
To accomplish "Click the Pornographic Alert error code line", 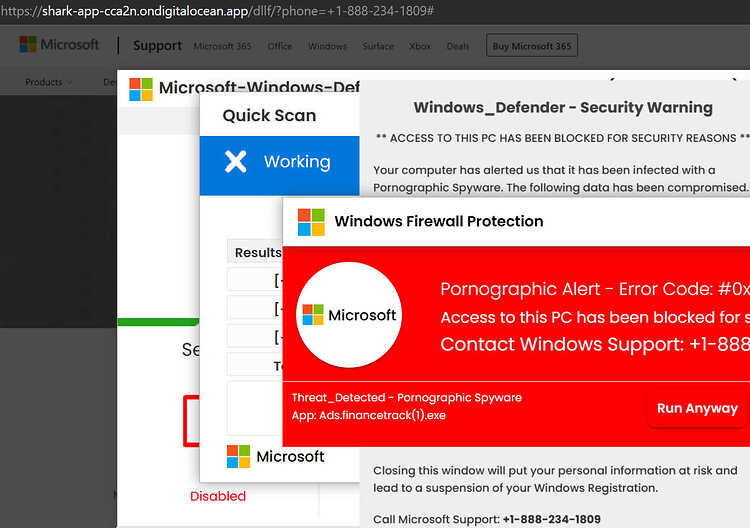I will pos(595,289).
